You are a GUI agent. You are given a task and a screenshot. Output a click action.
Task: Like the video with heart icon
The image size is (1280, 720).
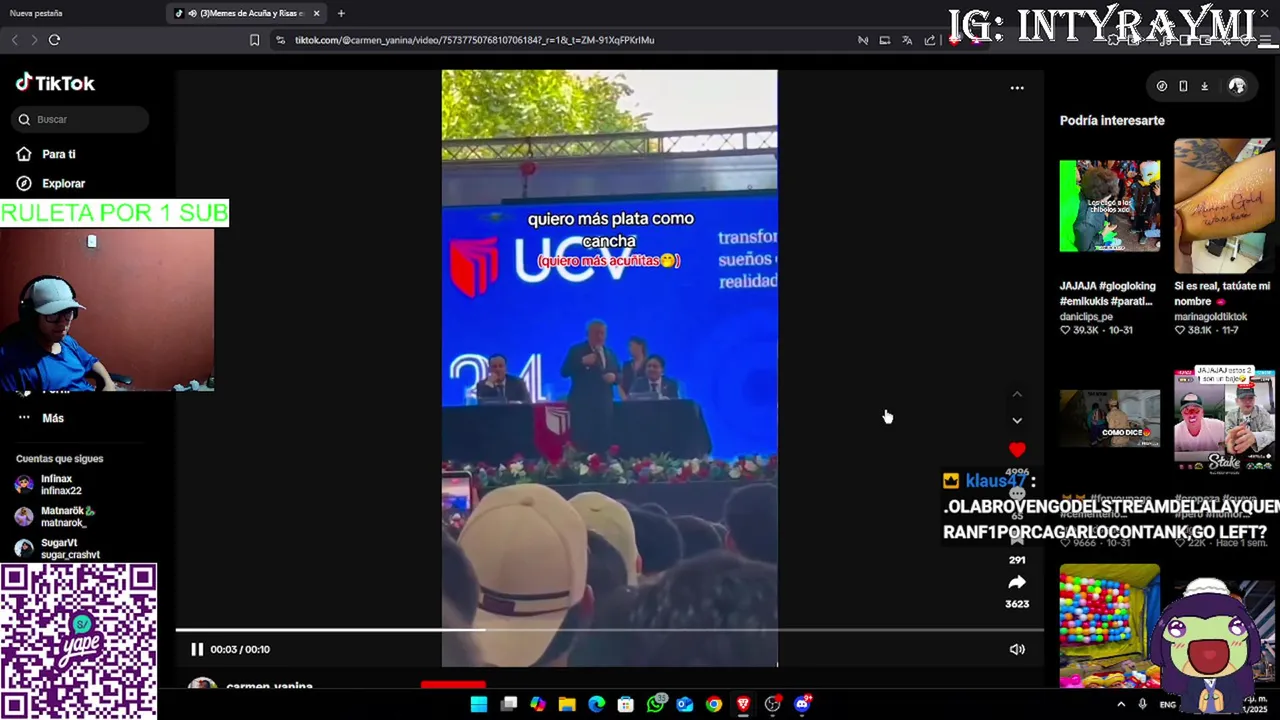pyautogui.click(x=1017, y=450)
